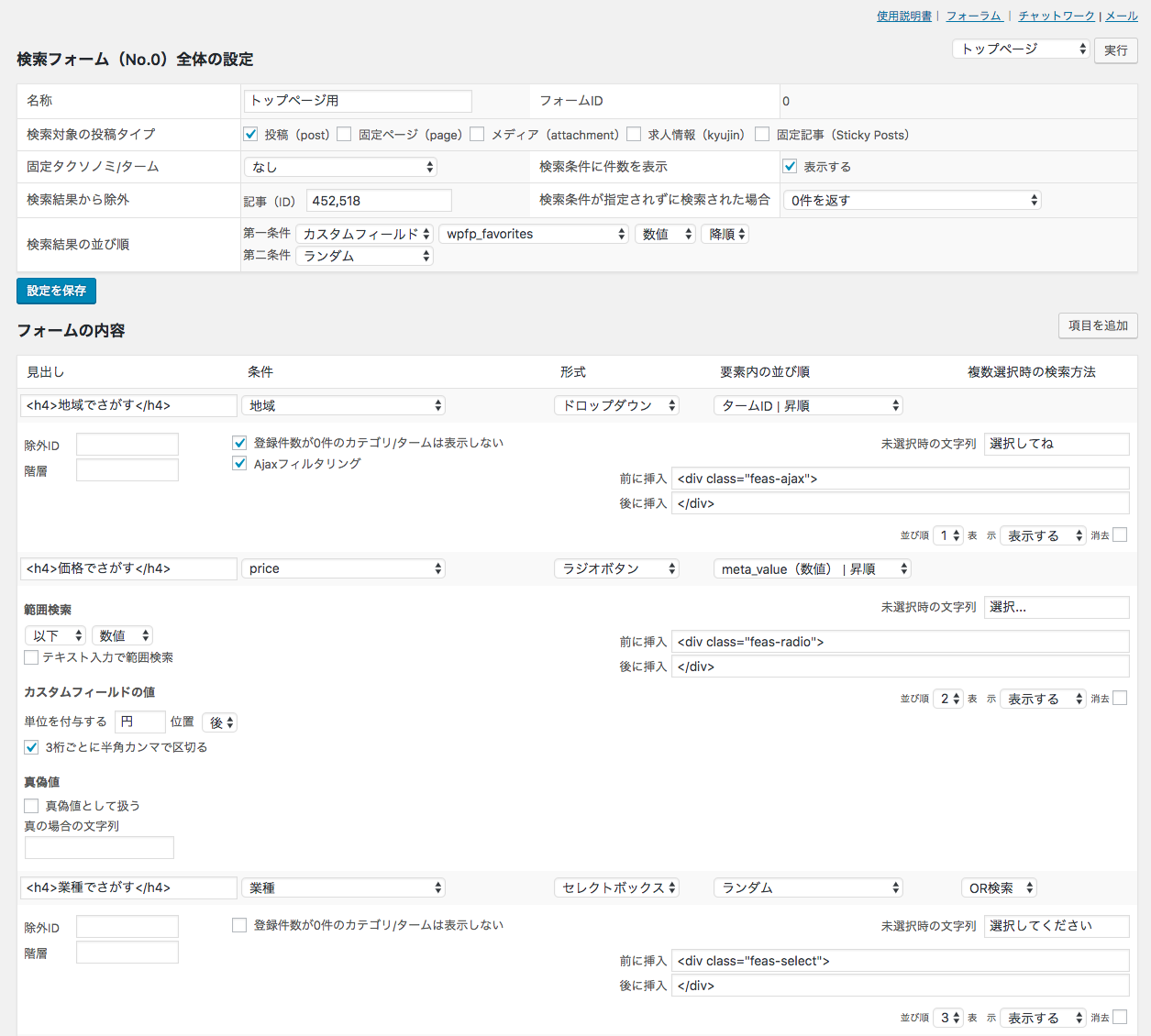Toggle the Ajaxフィルタリング checkbox
The height and width of the screenshot is (1036, 1151).
pos(239,464)
